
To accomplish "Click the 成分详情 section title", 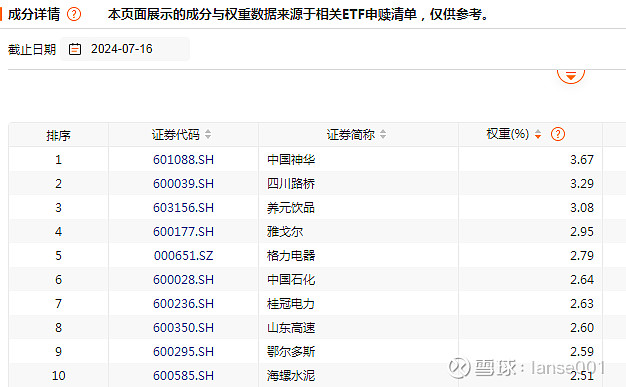I will [x=34, y=14].
